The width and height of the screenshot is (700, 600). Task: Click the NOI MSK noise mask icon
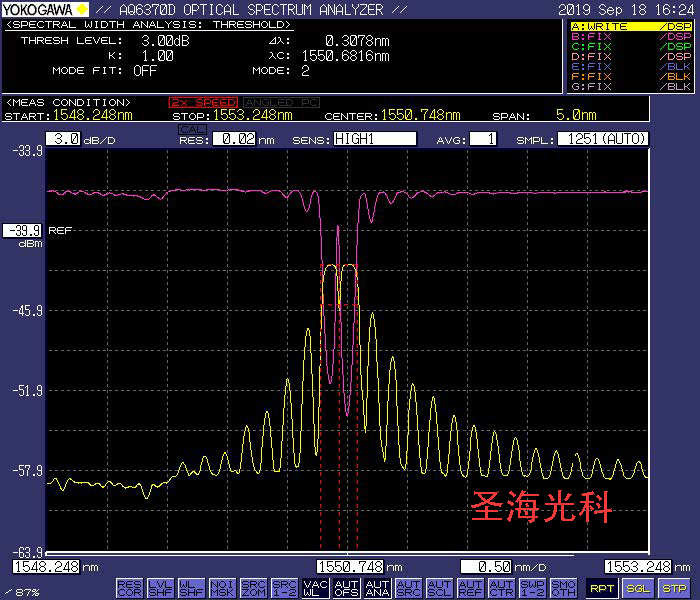[223, 588]
